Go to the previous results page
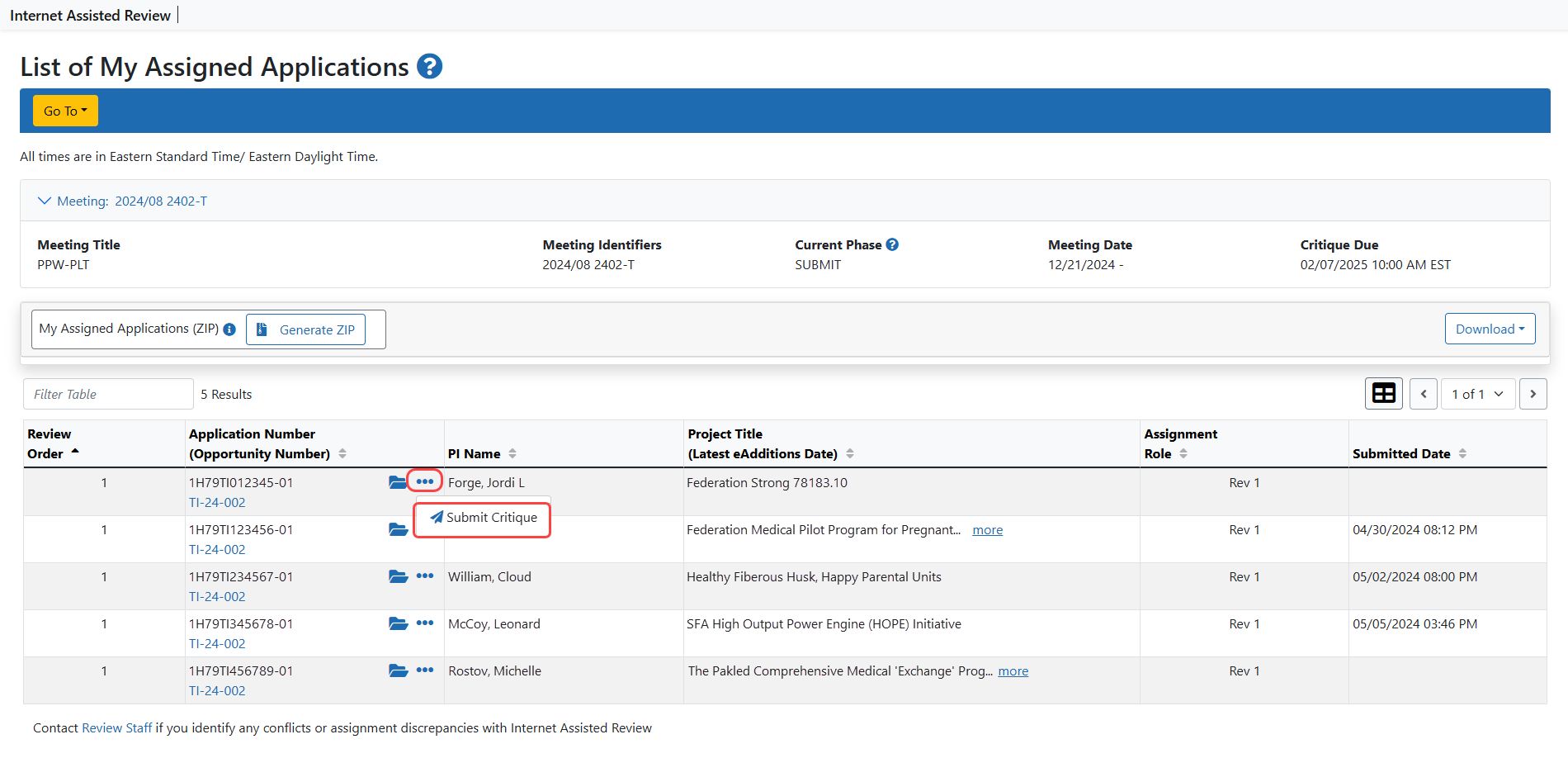This screenshot has height=758, width=1568. coord(1424,394)
